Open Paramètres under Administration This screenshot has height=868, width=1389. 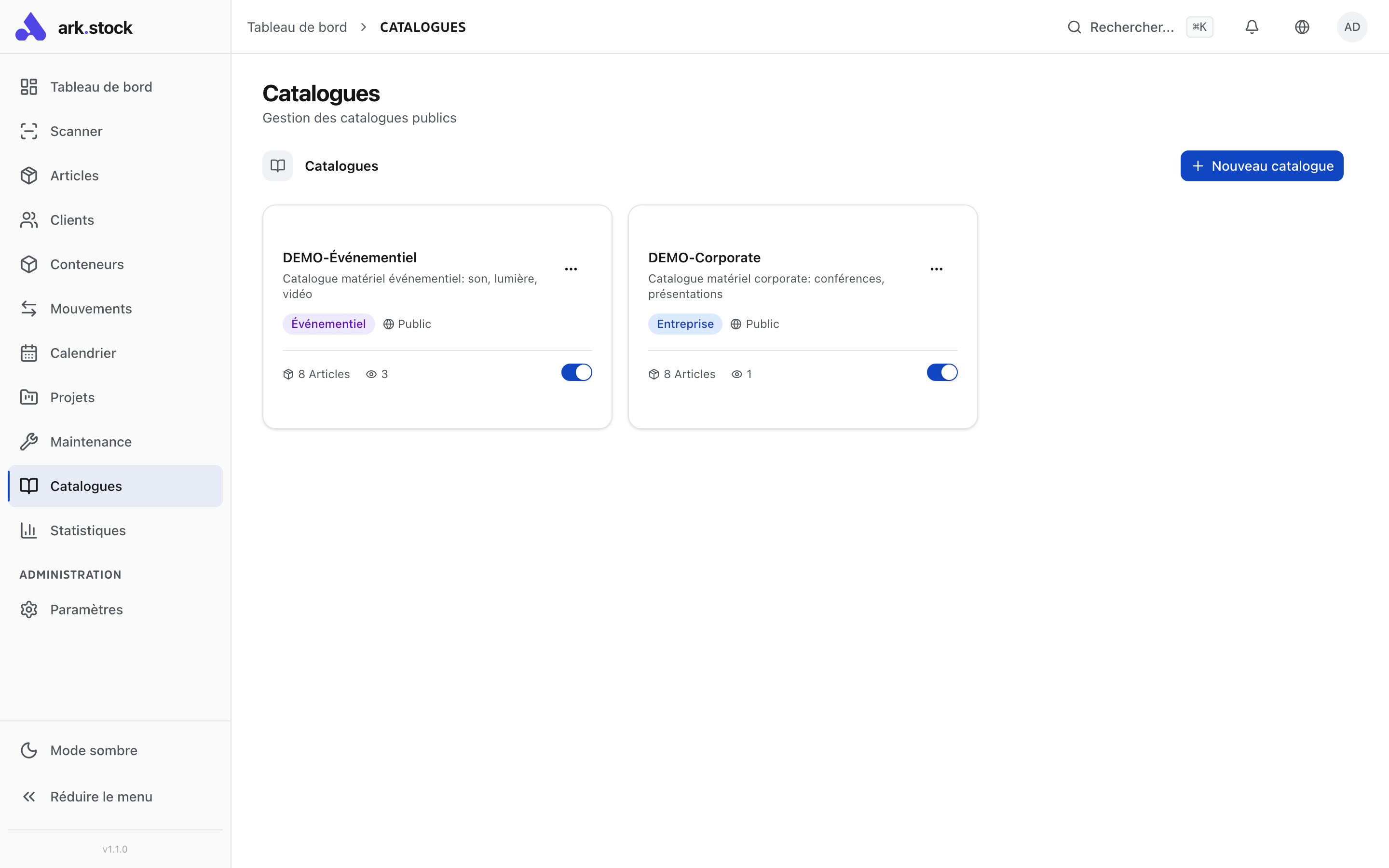click(x=86, y=609)
